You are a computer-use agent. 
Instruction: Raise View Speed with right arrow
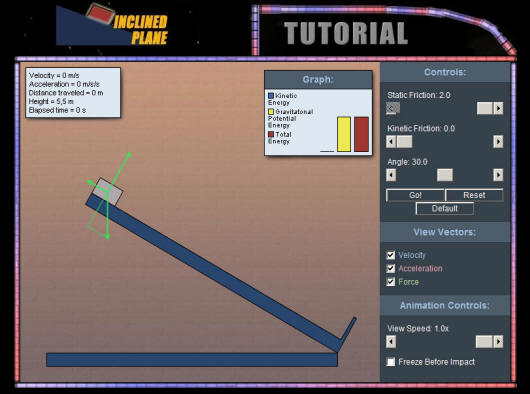(498, 342)
